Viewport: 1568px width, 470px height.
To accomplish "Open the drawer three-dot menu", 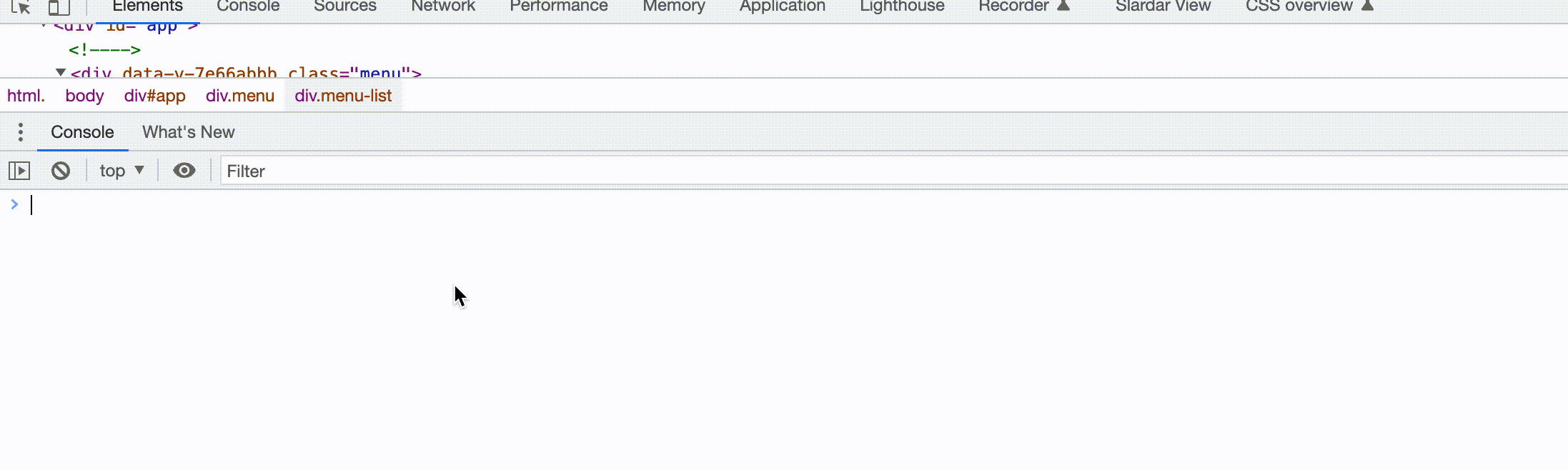I will (x=21, y=132).
